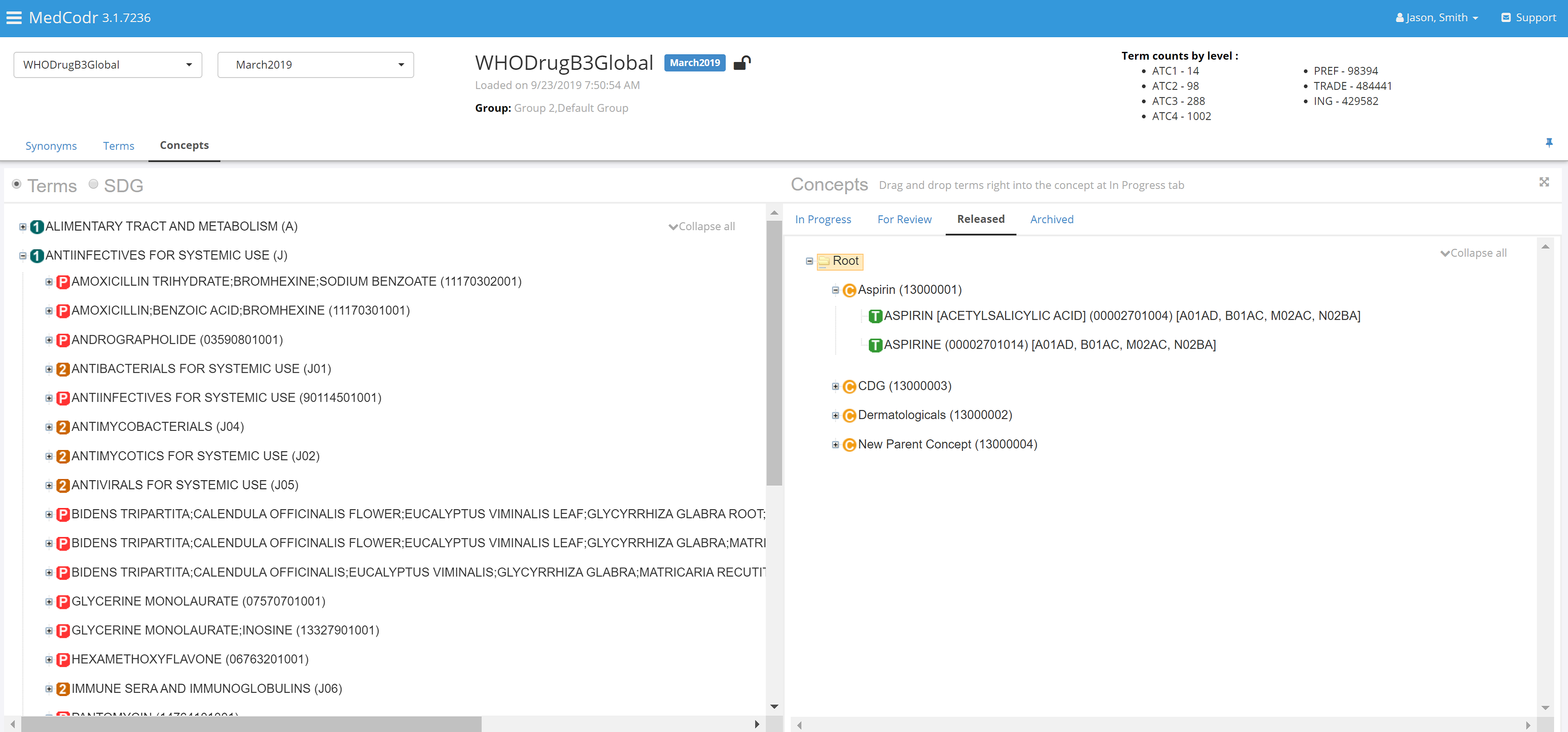
Task: Open the For Review tab
Action: 904,219
